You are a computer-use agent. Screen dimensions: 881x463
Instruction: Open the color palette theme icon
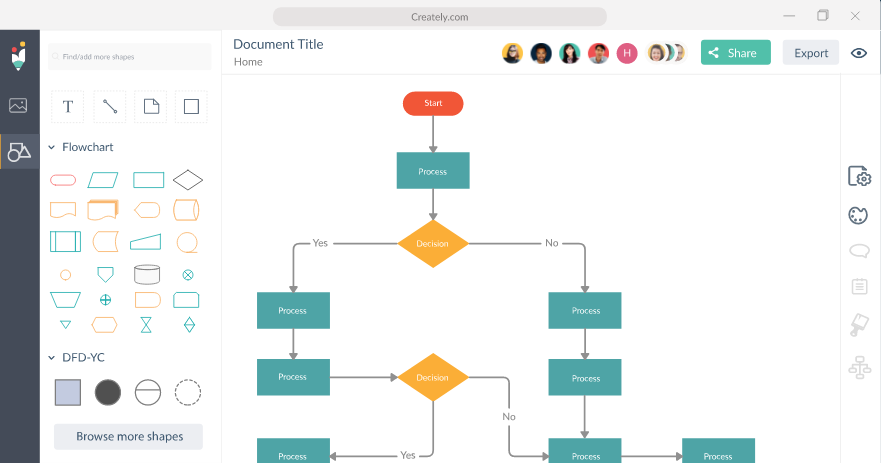858,215
